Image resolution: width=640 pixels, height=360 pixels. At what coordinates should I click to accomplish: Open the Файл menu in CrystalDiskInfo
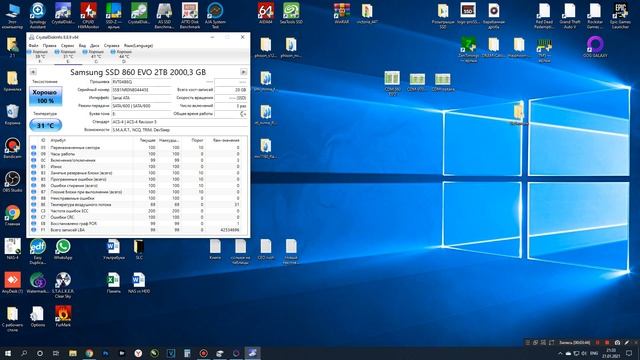(33, 46)
